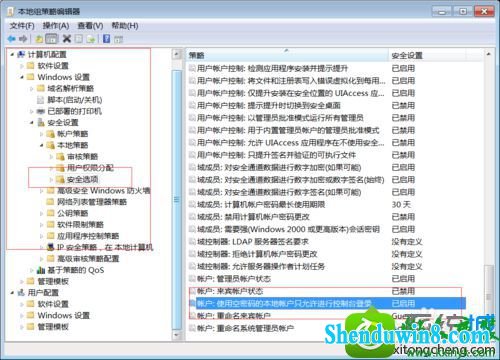Click the 计算机配置 computer icon
The width and height of the screenshot is (500, 360).
point(21,54)
